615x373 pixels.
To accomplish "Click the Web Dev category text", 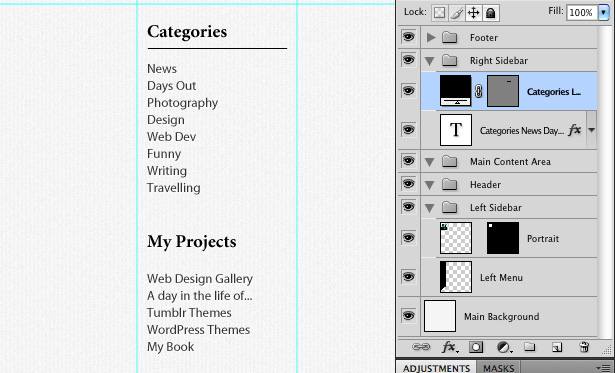I will coord(171,136).
